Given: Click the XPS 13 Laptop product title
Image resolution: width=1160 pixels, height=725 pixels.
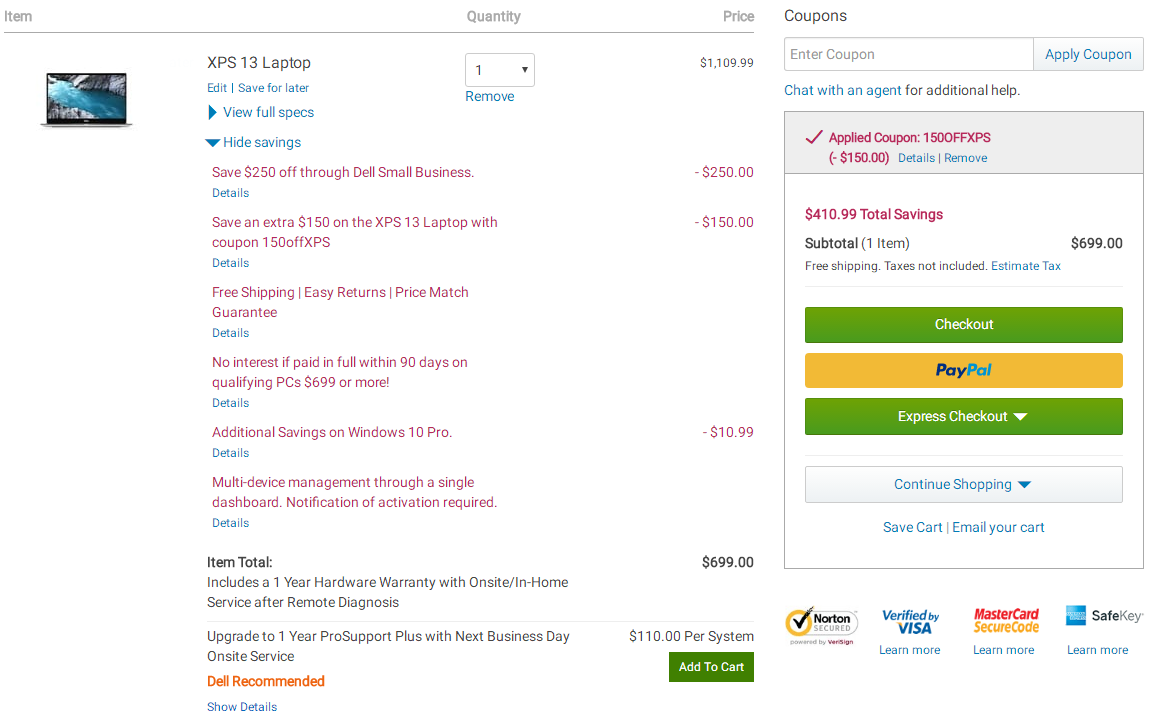Looking at the screenshot, I should pyautogui.click(x=259, y=63).
